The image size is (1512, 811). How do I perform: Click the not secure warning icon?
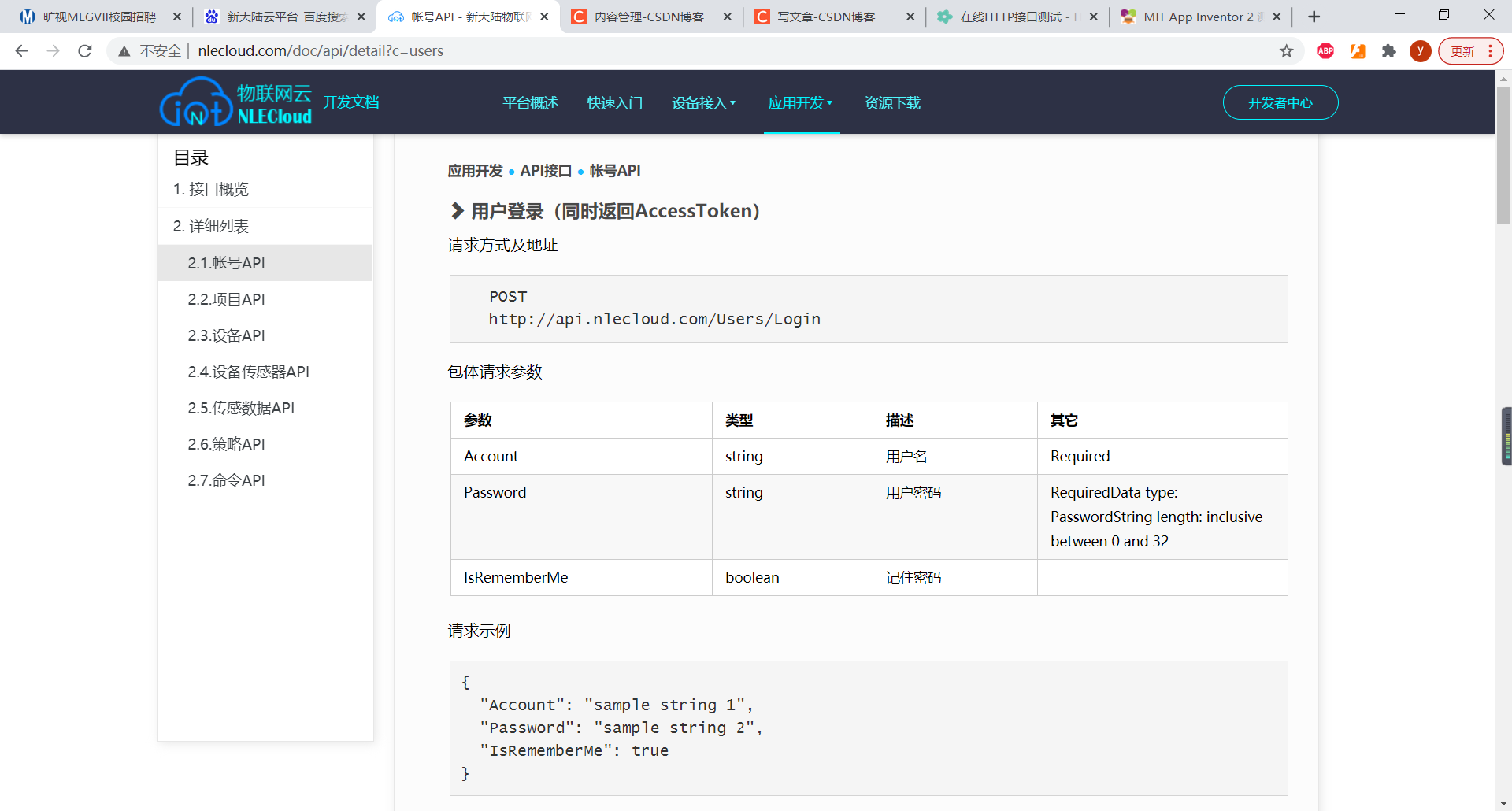click(x=124, y=51)
